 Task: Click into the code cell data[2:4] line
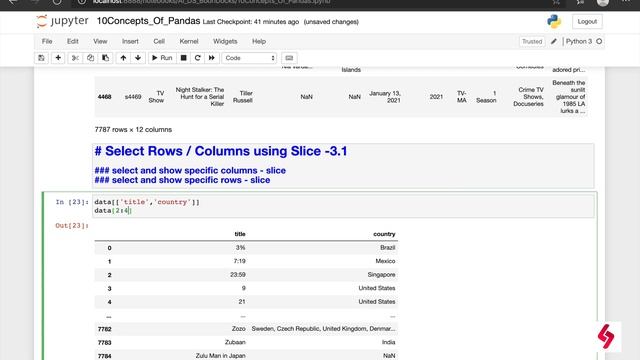click(x=113, y=211)
